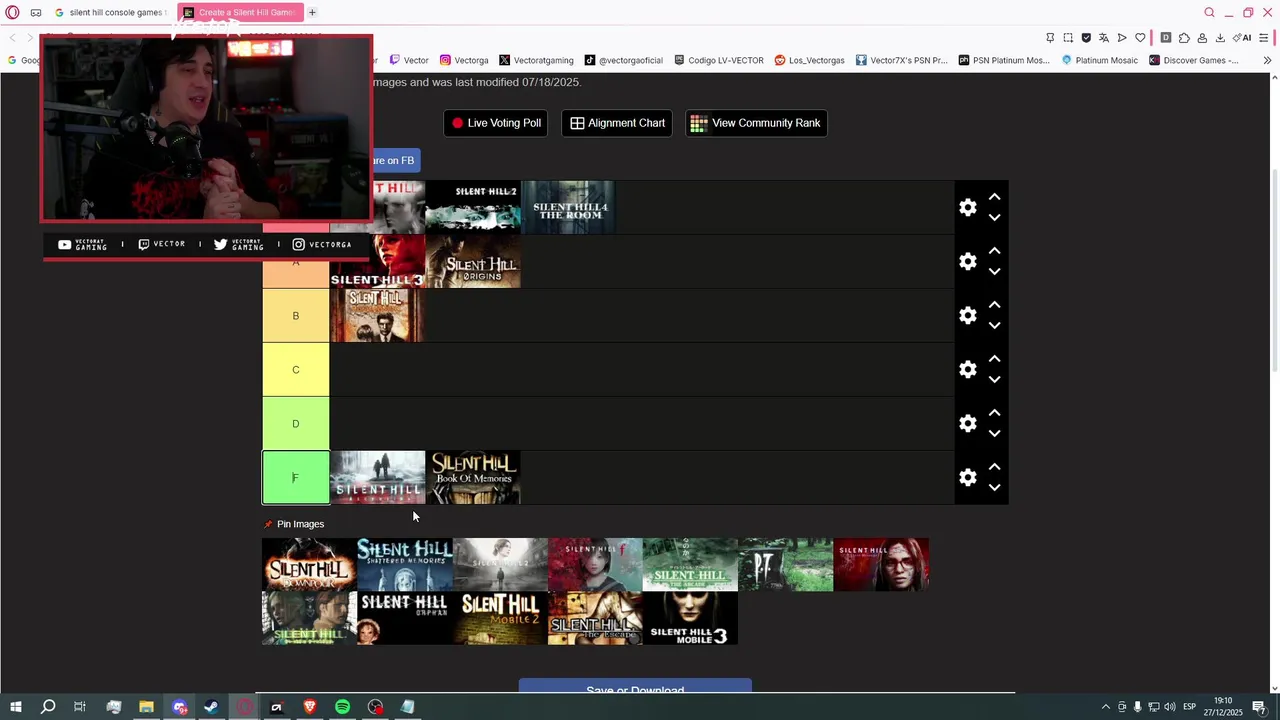This screenshot has height=720, width=1280.
Task: Pick the Silent Hill The Escape image
Action: (595, 618)
